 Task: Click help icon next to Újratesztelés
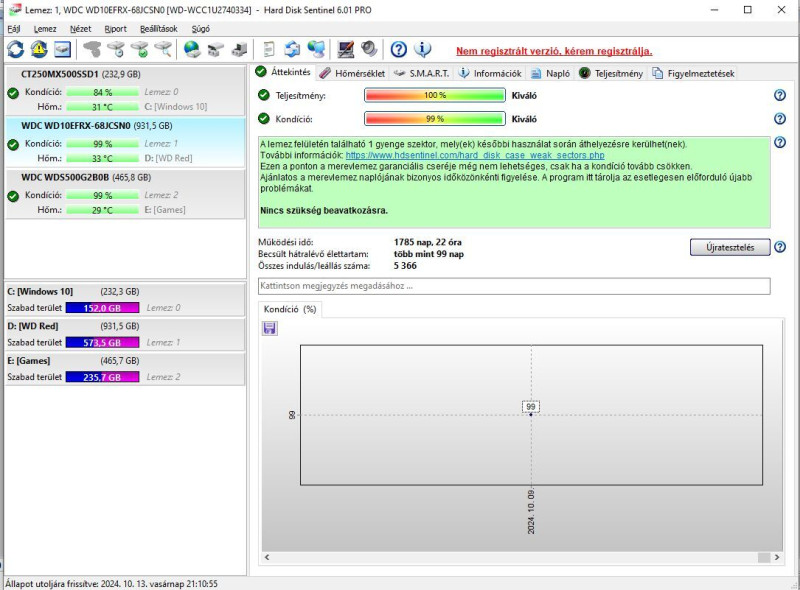tap(780, 247)
